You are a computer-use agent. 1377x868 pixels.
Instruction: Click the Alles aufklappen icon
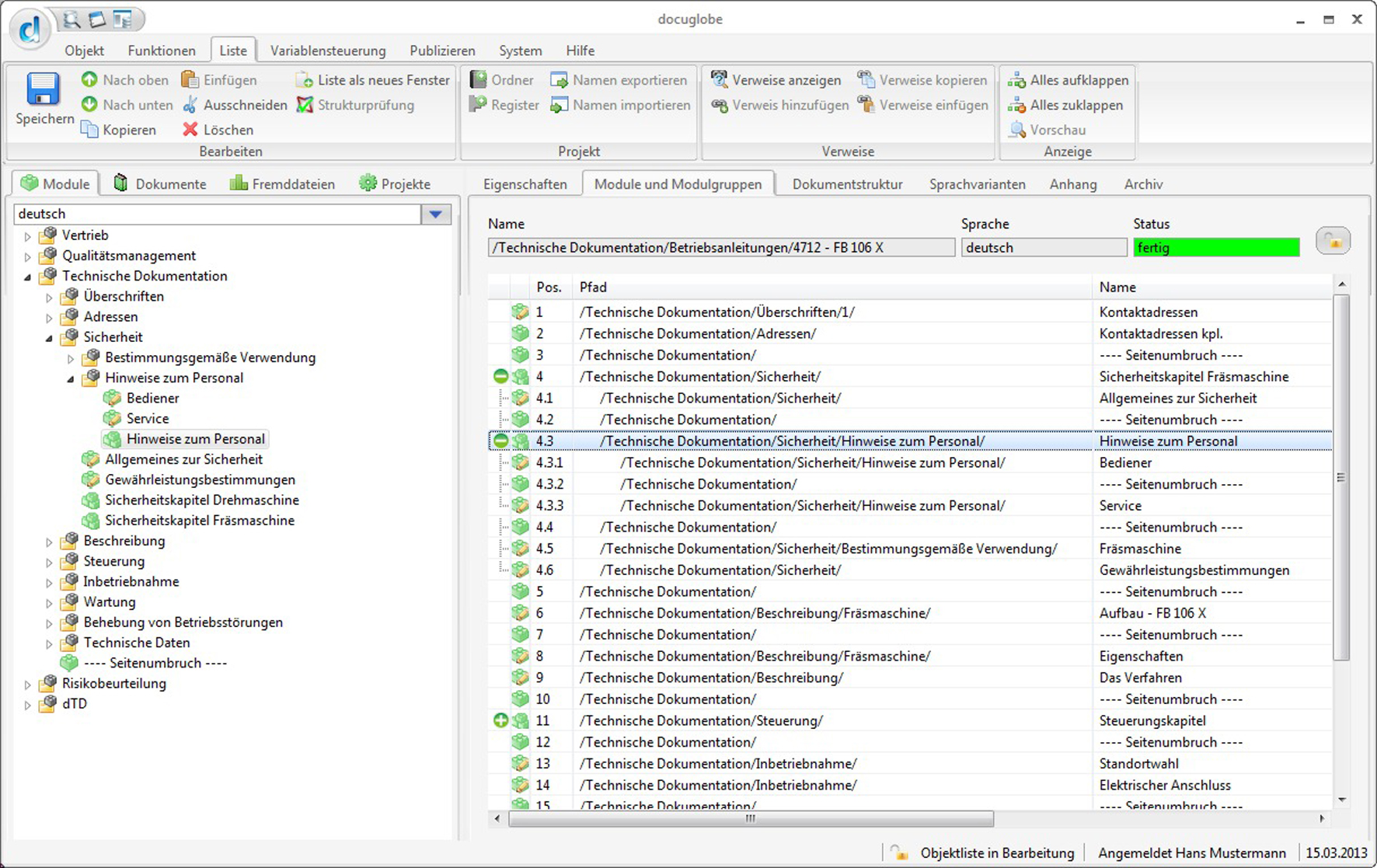click(1016, 80)
